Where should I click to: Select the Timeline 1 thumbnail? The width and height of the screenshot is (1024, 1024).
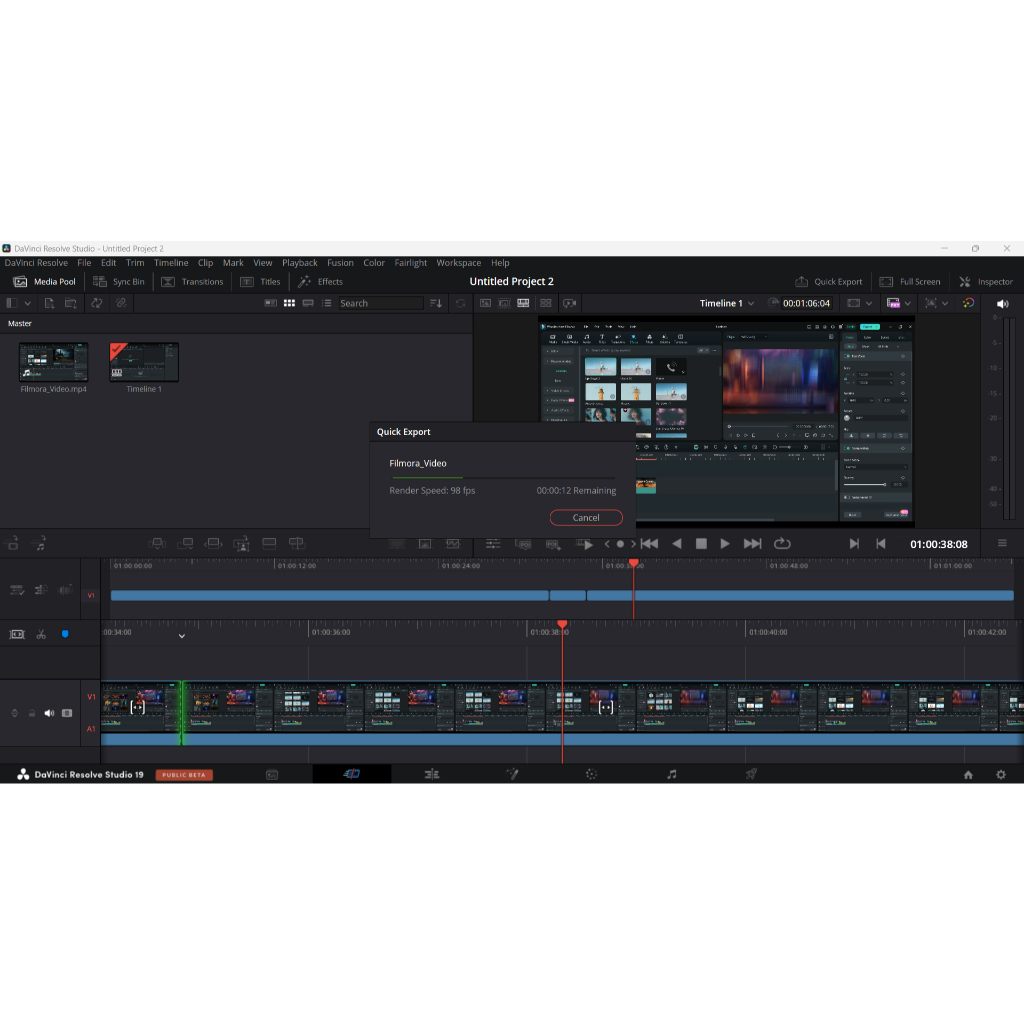pos(144,362)
